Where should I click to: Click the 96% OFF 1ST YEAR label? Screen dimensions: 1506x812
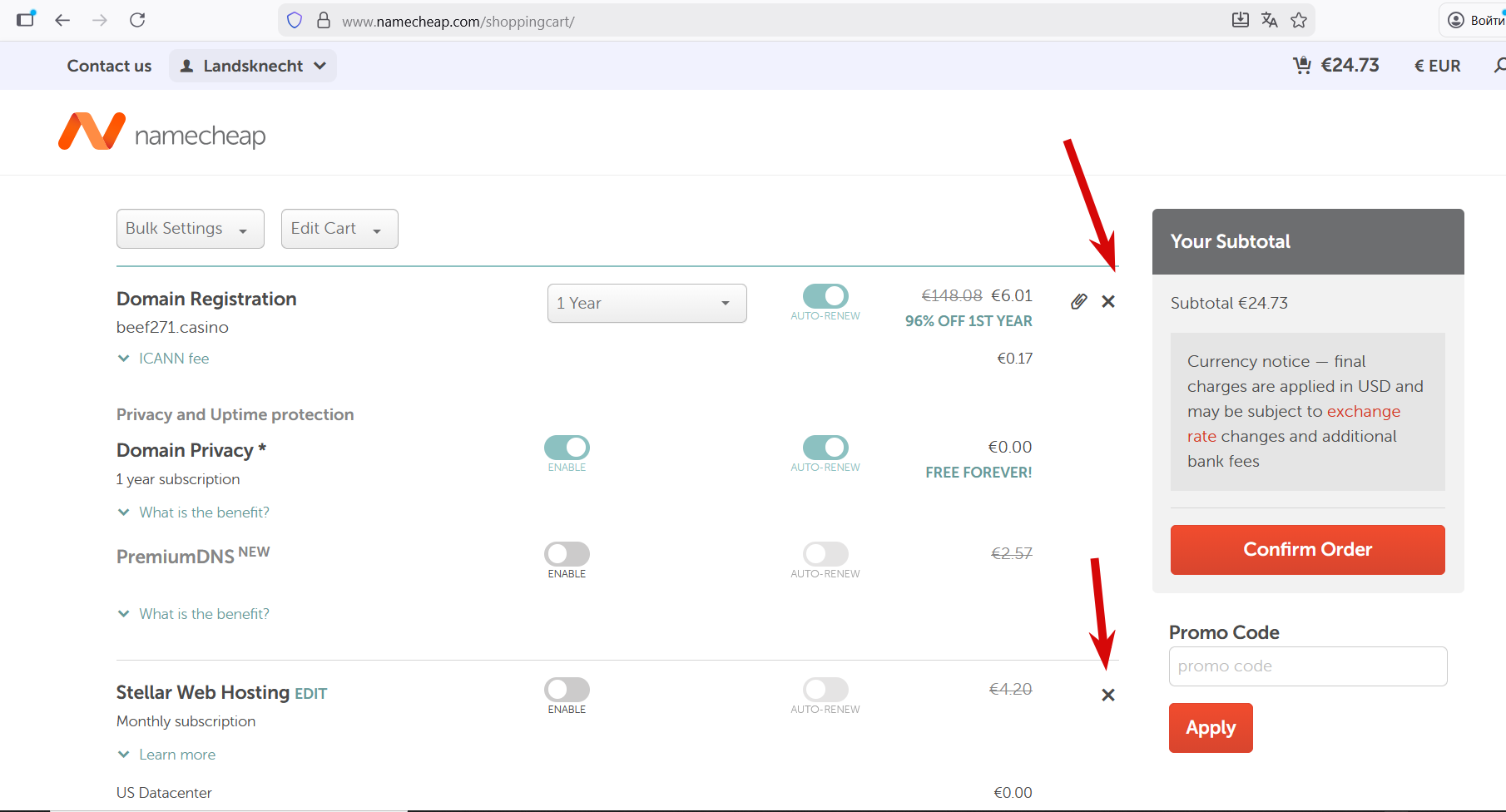(x=968, y=321)
